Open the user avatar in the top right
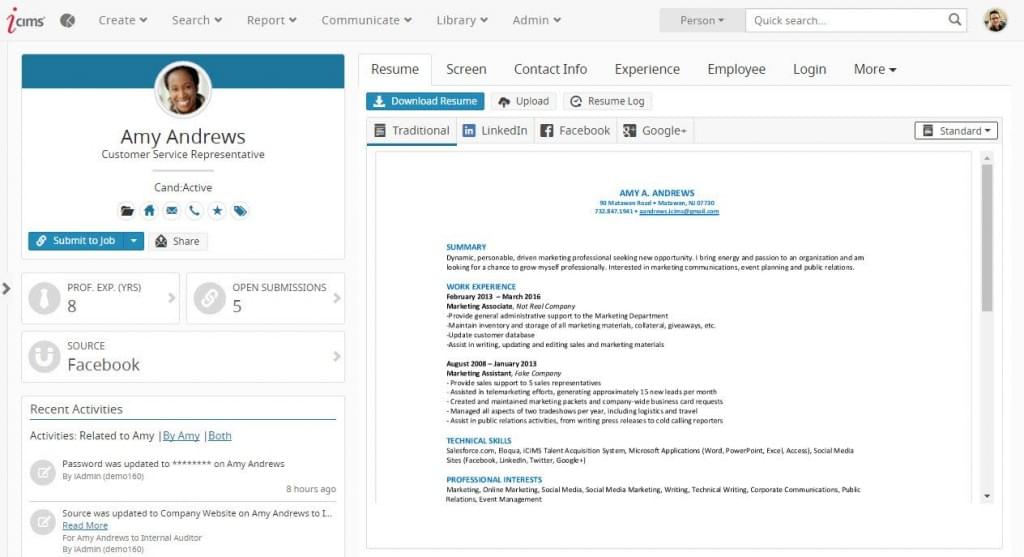 coord(995,20)
